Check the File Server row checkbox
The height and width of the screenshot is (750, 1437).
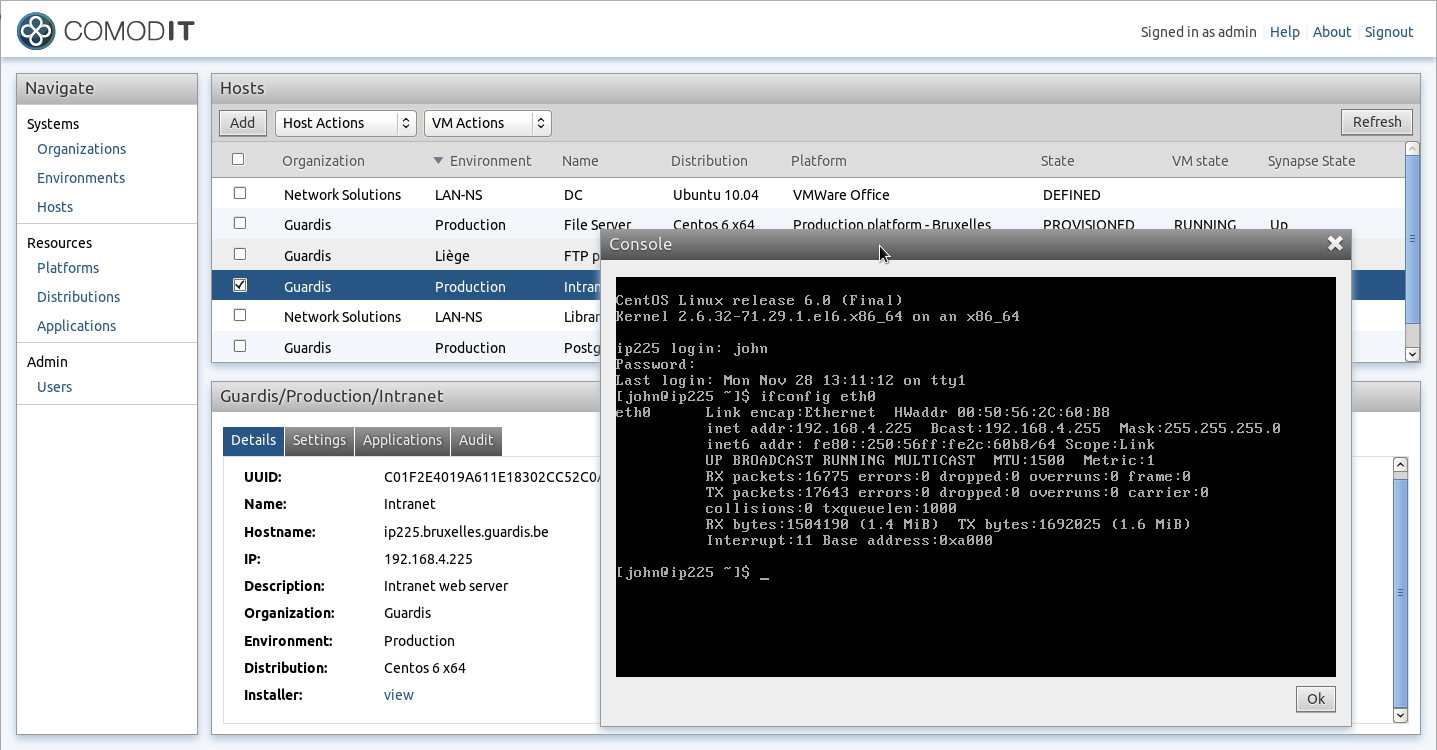(x=239, y=224)
